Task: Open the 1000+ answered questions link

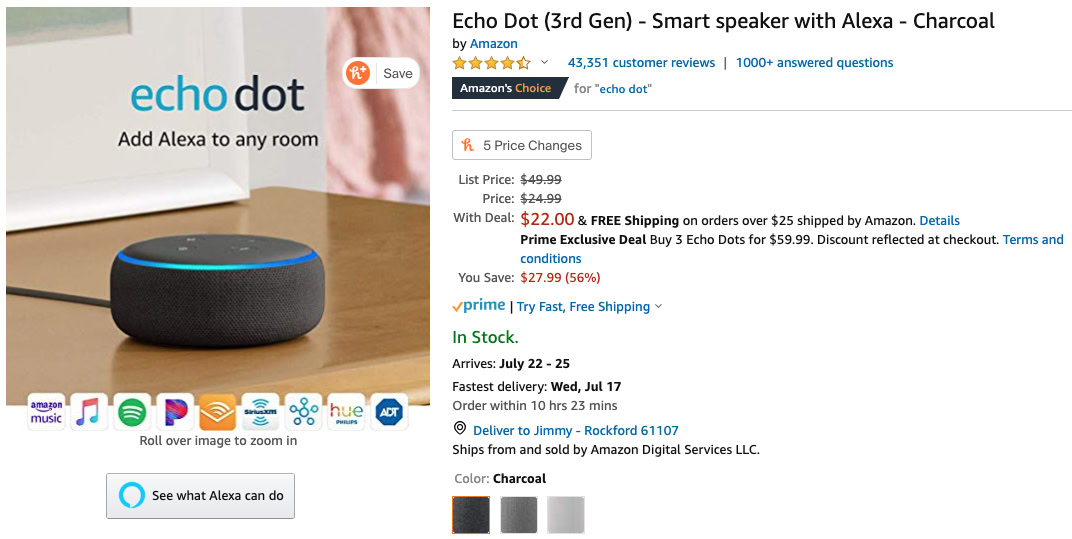Action: [814, 62]
